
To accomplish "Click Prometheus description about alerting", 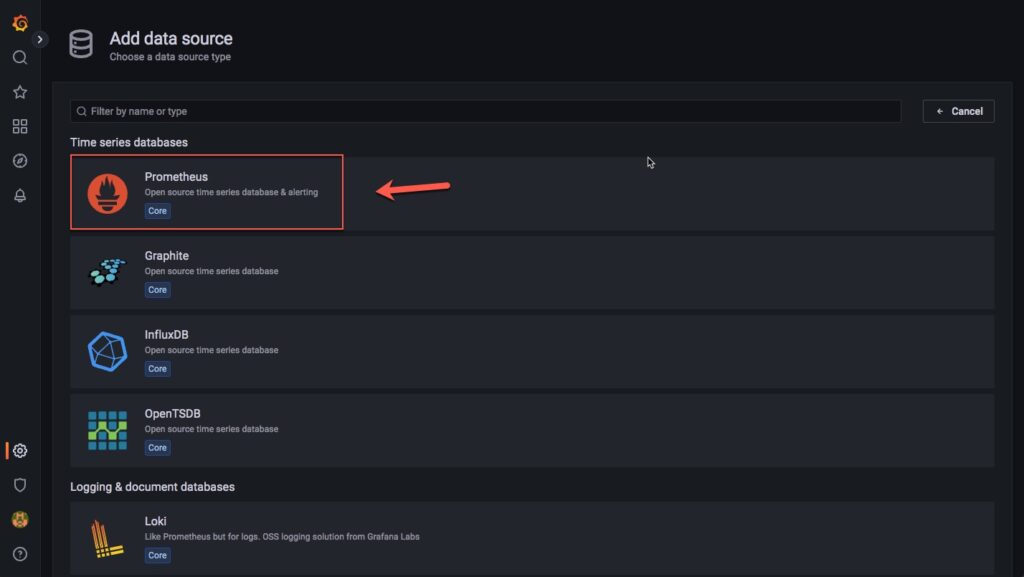I will point(231,192).
